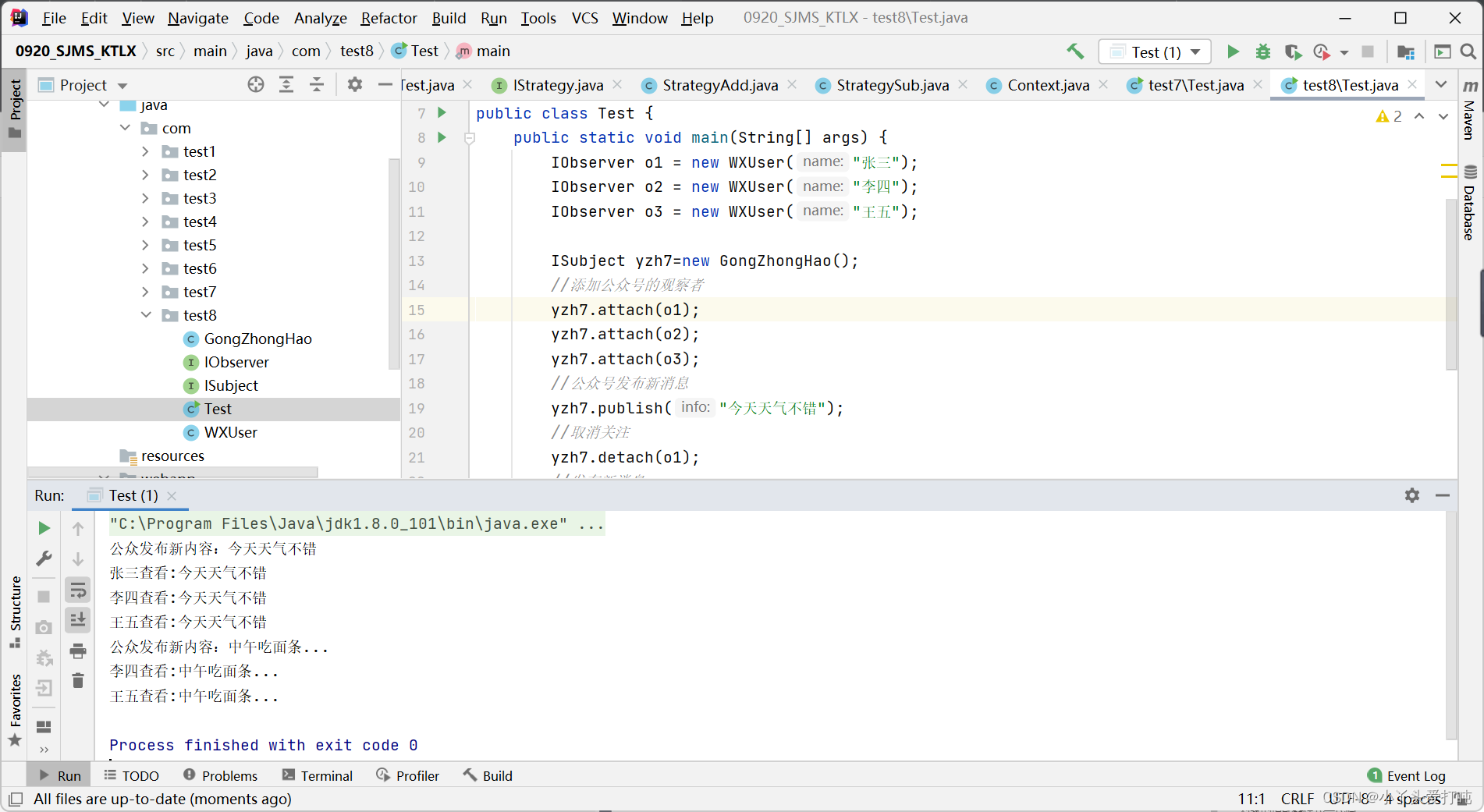Toggle the Structure tool window
Screen dimensions: 1484x812
coord(15,612)
